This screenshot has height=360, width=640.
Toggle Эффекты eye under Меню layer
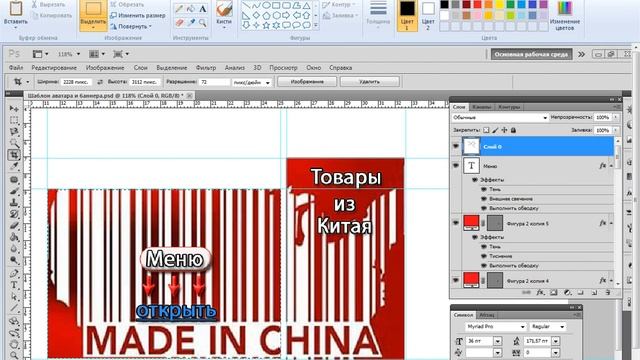(475, 180)
